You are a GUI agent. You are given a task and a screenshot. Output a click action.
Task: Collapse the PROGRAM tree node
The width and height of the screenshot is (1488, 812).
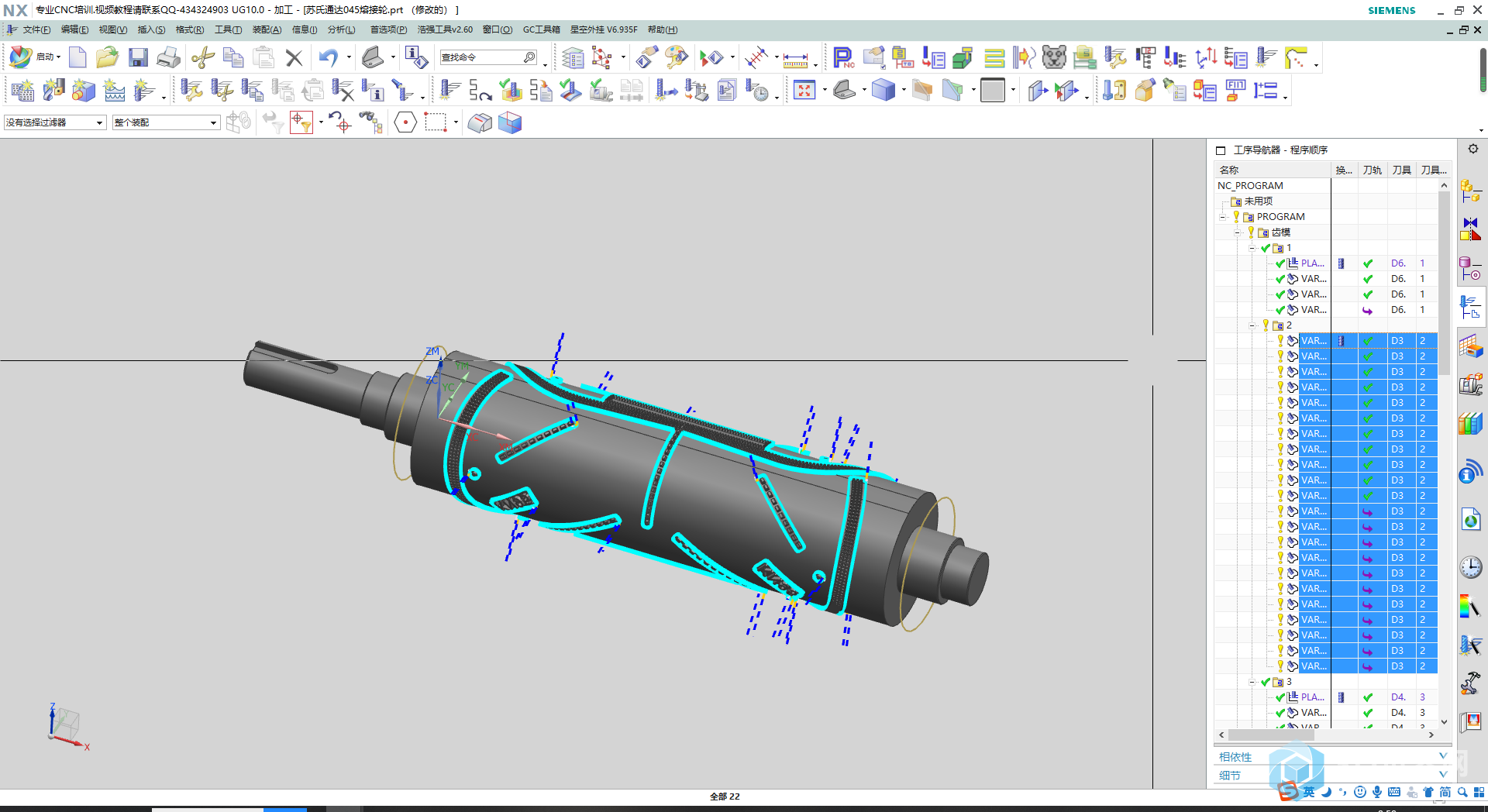1222,217
